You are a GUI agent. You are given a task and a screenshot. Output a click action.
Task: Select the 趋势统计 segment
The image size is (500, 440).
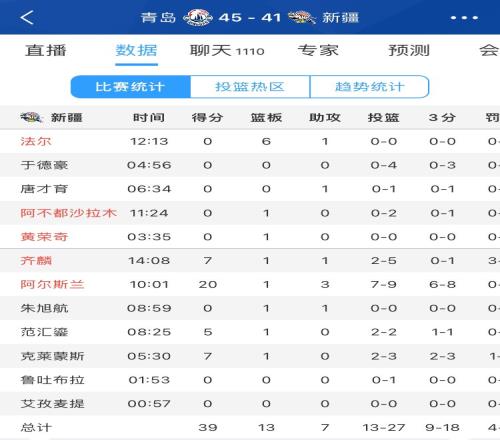pos(369,87)
